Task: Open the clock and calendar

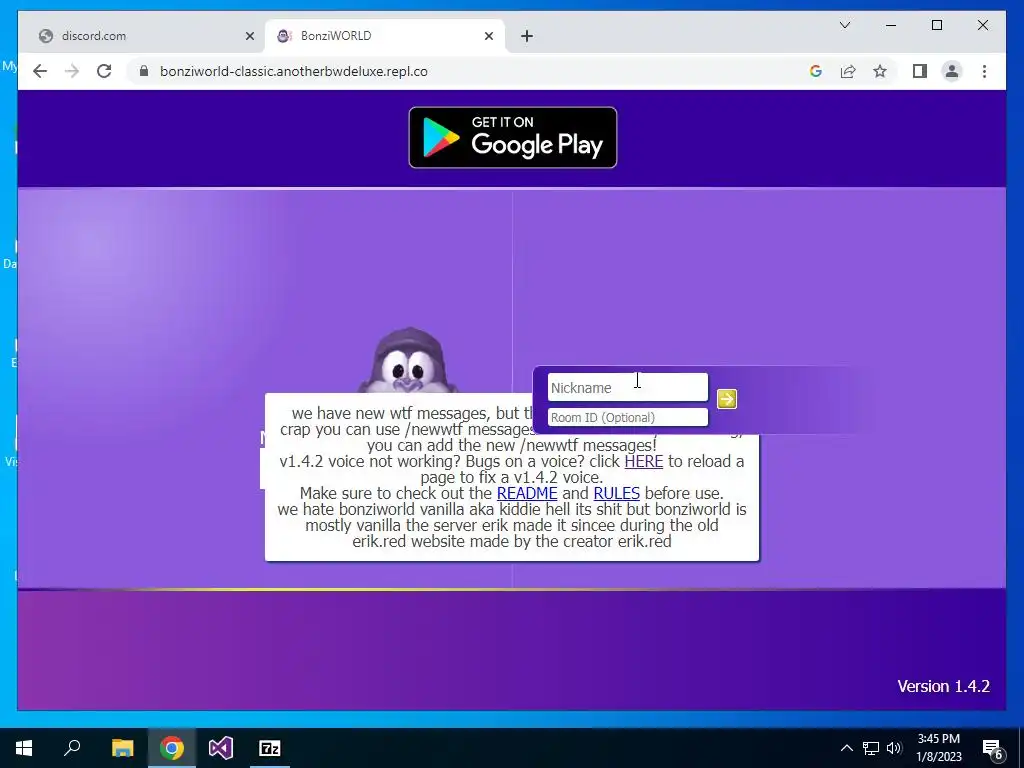Action: (x=939, y=748)
